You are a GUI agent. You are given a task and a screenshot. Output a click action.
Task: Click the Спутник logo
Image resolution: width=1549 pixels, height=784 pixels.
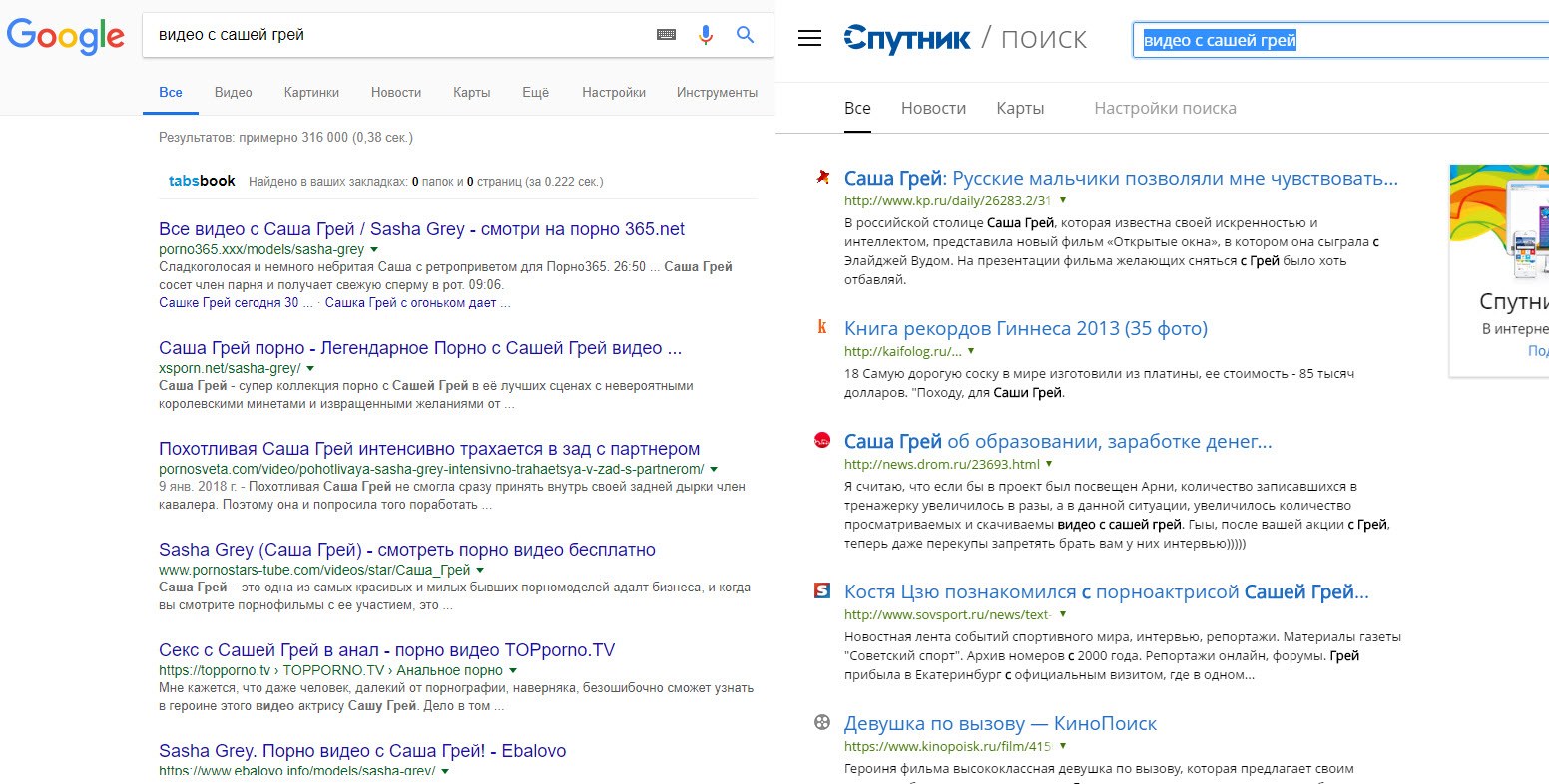(x=906, y=39)
